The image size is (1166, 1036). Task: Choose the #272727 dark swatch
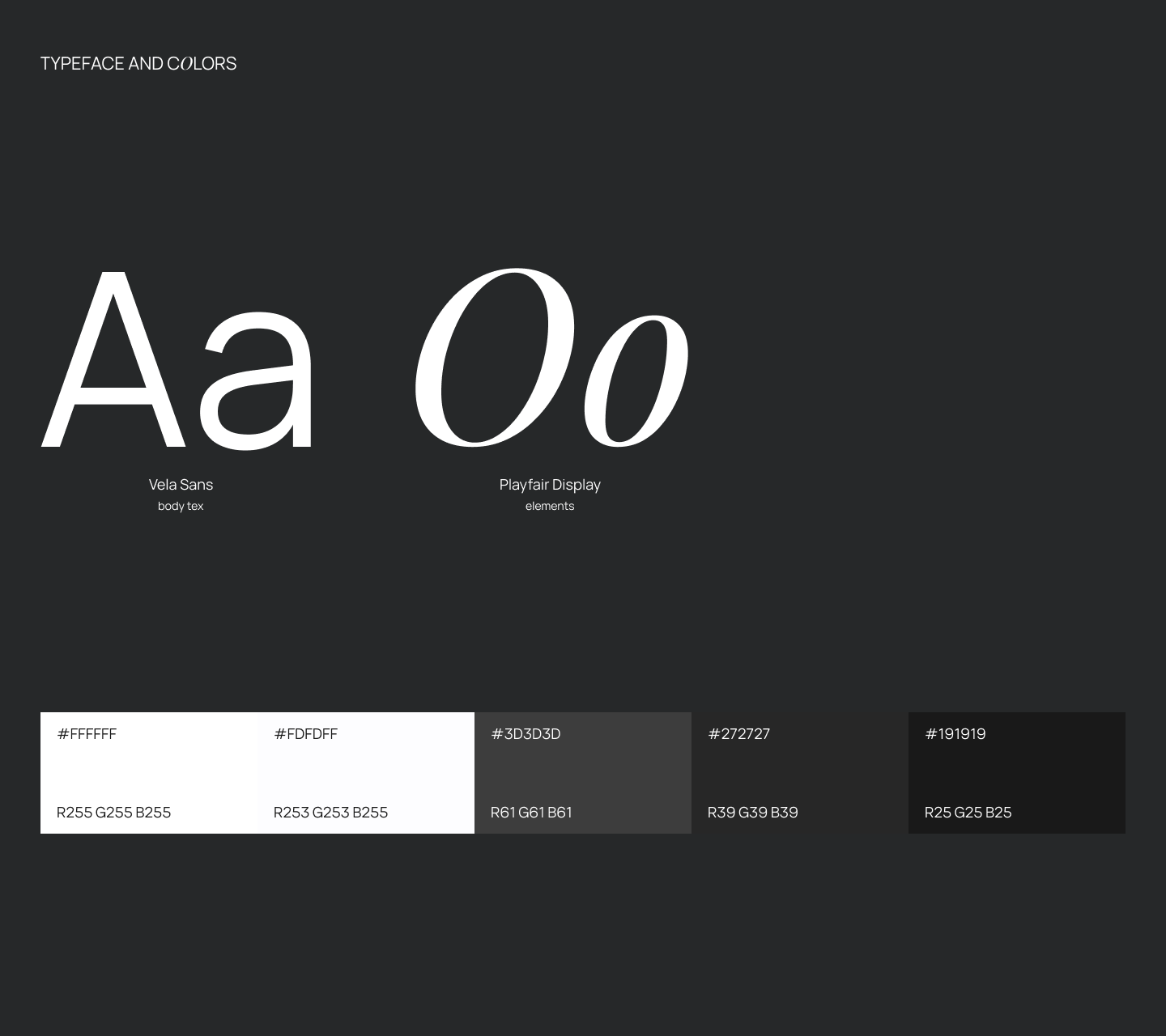point(800,772)
